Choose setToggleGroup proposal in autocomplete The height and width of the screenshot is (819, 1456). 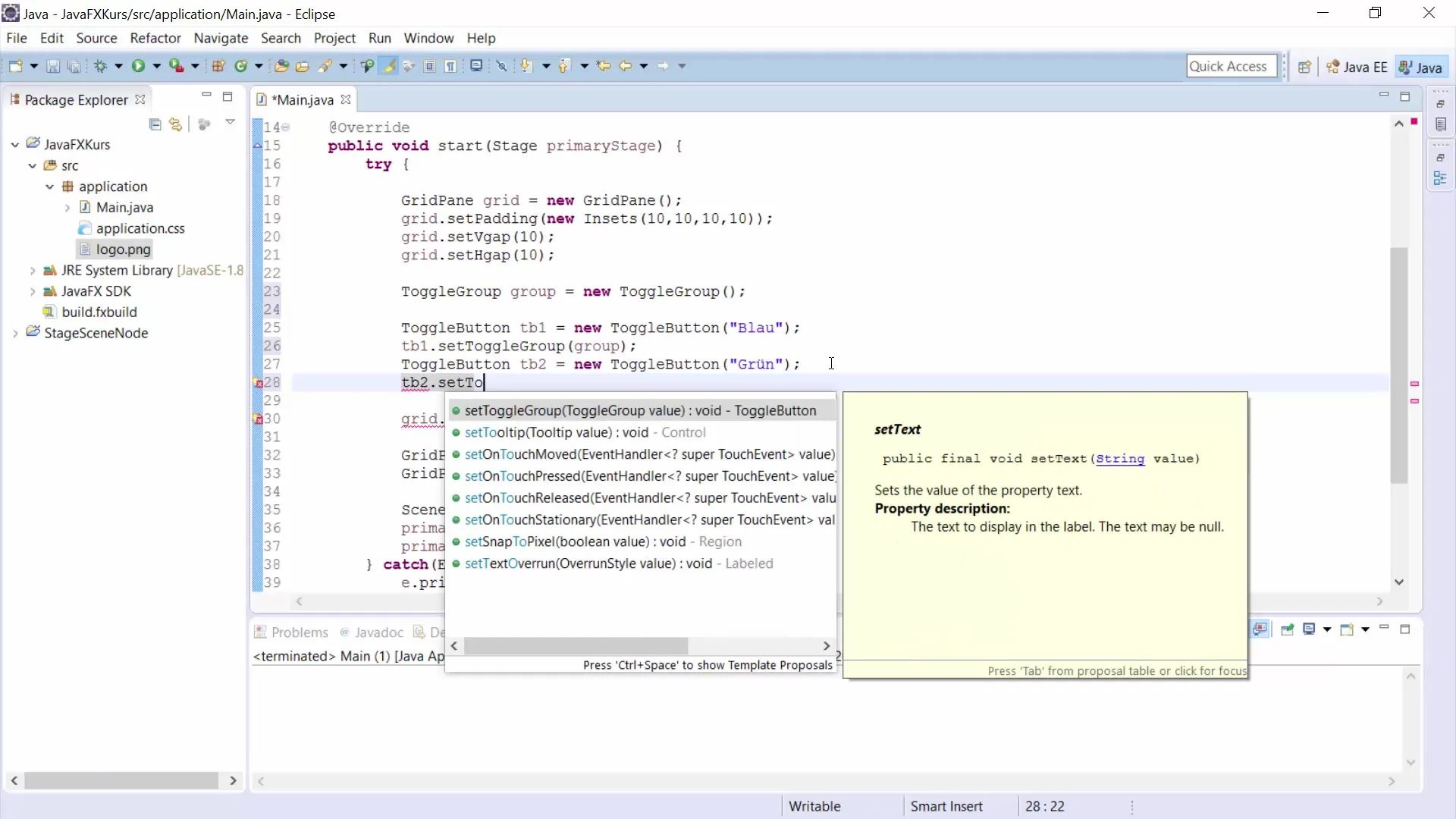point(641,410)
